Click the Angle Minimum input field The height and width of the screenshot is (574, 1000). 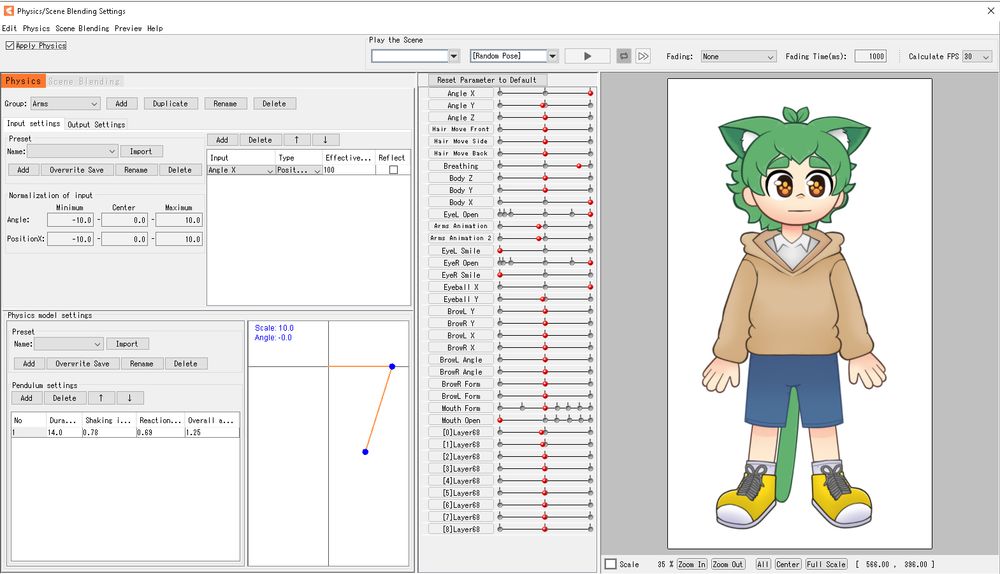coord(70,220)
